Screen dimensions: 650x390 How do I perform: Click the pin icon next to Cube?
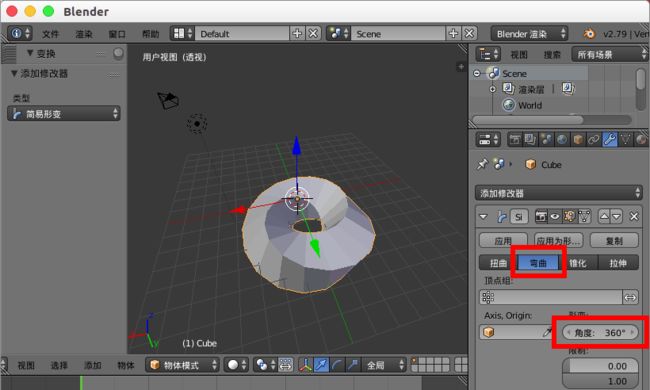coord(482,165)
